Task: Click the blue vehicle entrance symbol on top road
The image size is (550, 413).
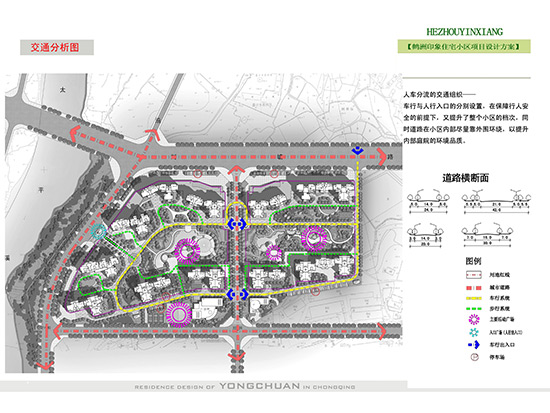Action: coord(357,151)
